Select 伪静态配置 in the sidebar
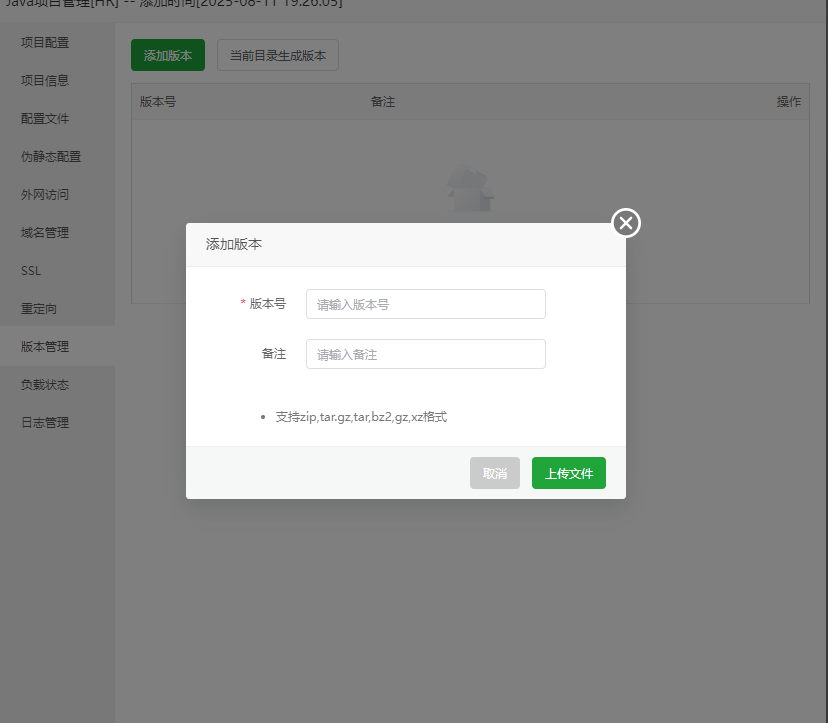 click(x=51, y=156)
